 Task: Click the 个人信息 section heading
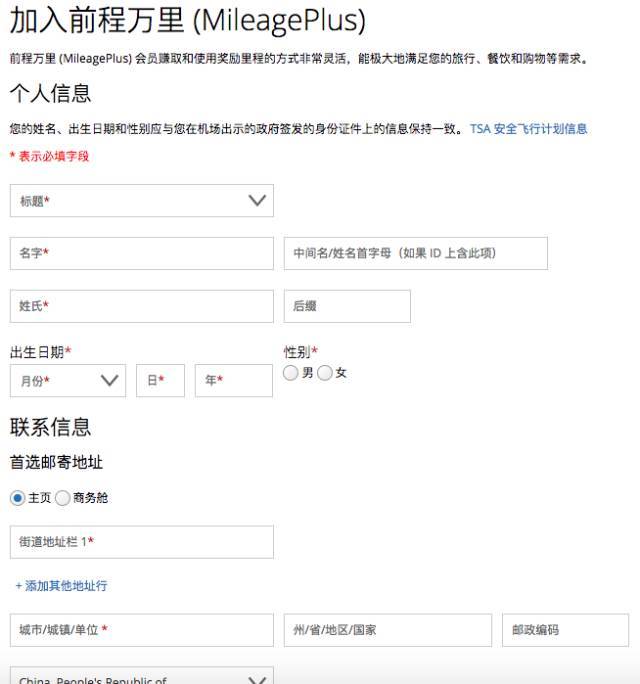pos(51,93)
